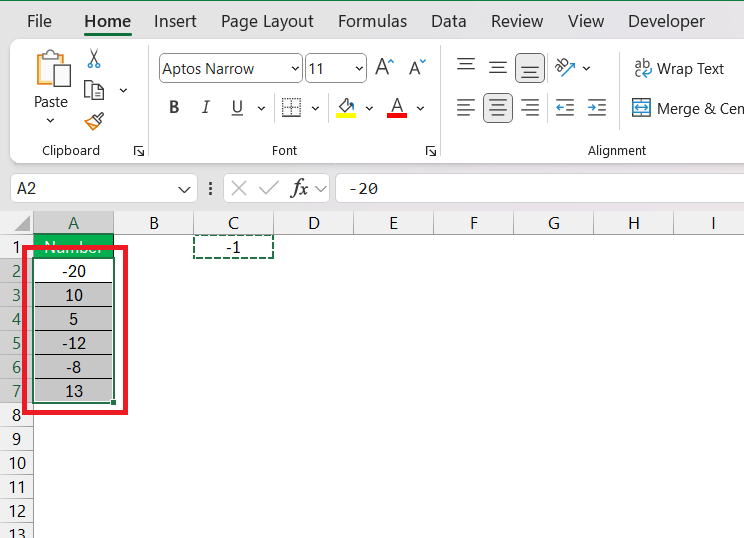Align text to the right
744x538 pixels.
coord(530,108)
